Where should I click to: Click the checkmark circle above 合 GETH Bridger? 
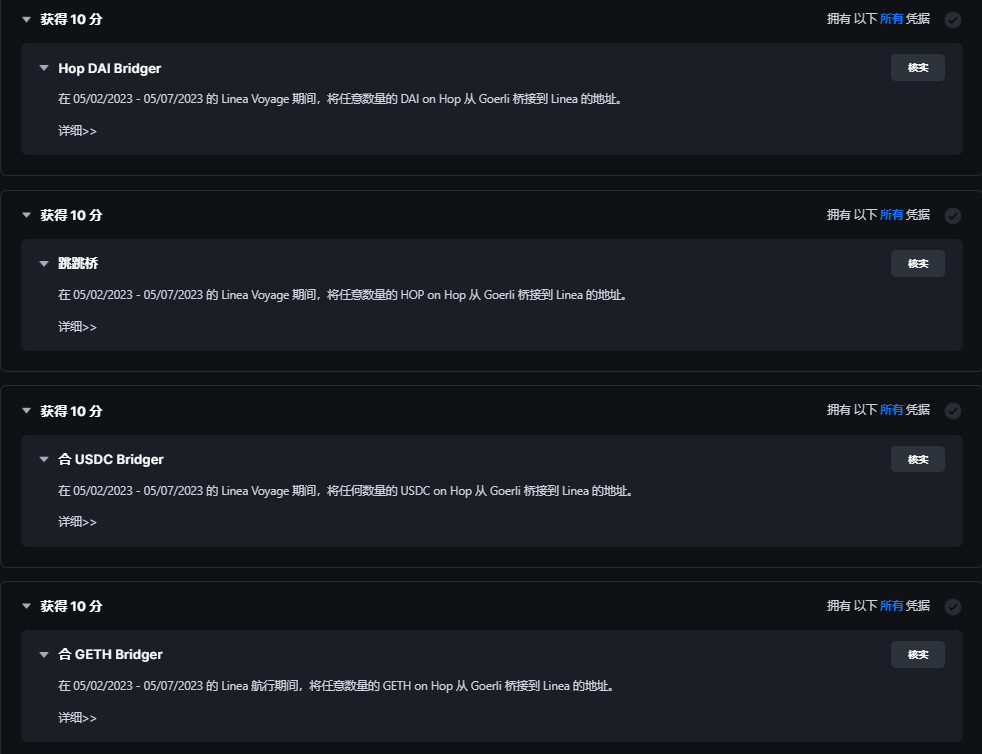tap(953, 606)
